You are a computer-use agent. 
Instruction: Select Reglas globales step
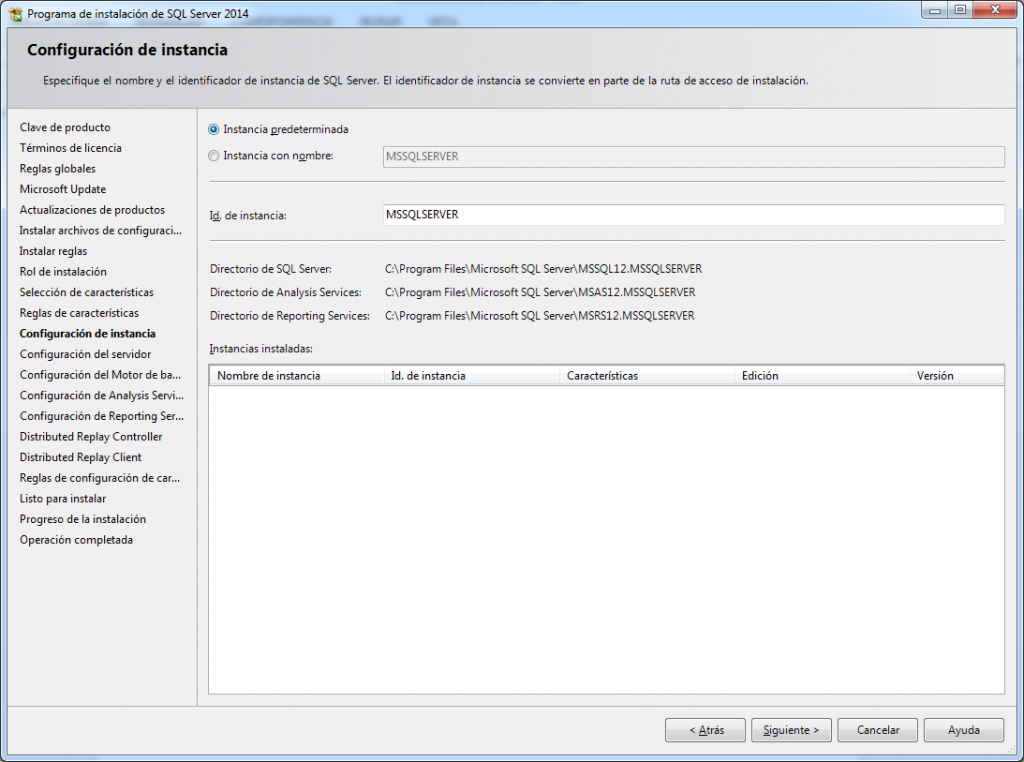pos(57,168)
